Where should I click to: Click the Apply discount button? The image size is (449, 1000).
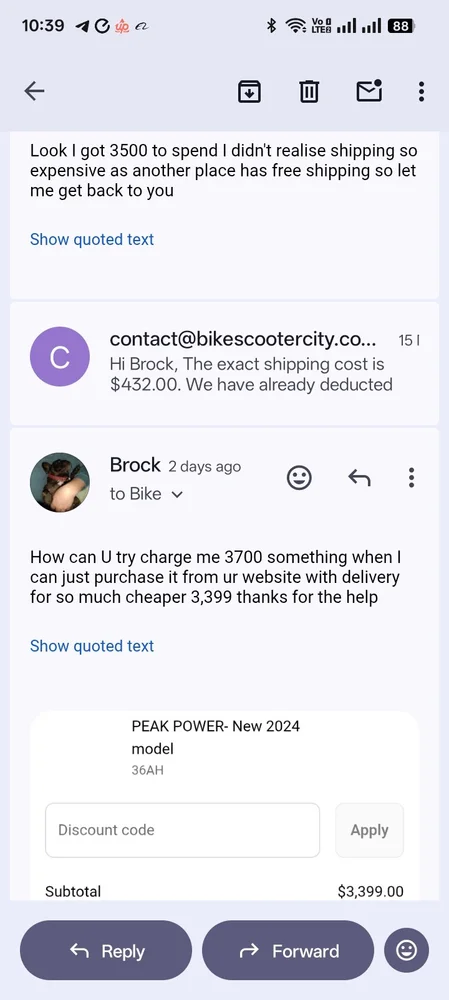coord(369,830)
